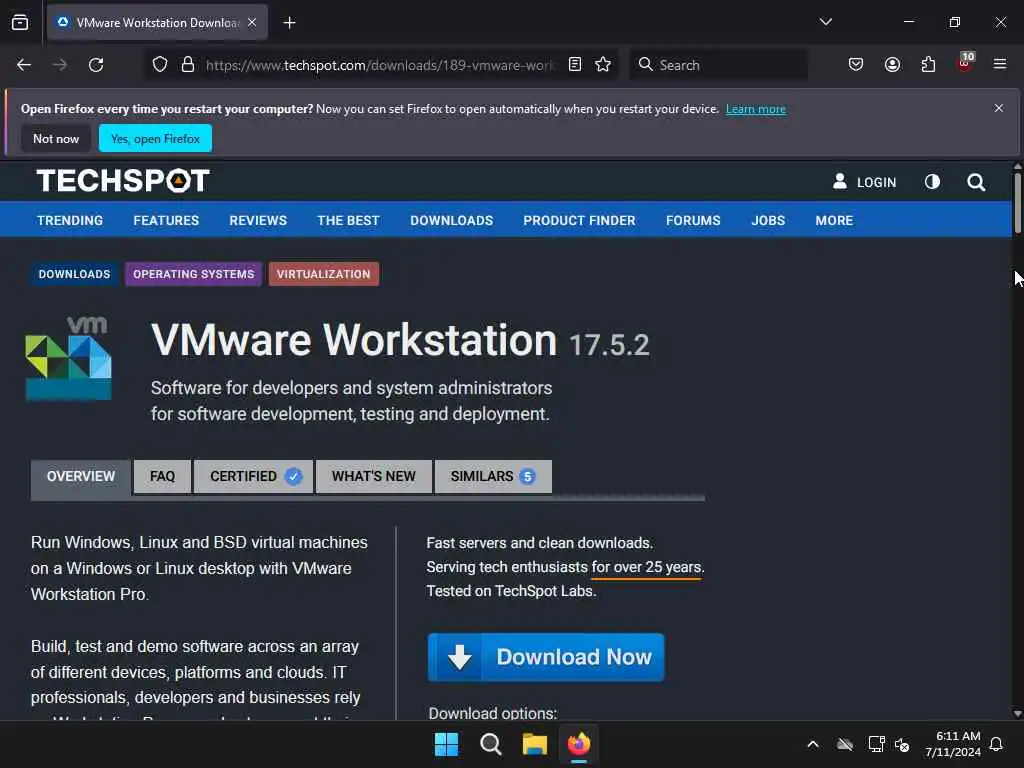Click Not now in Firefox prompt
1024x768 pixels.
pyautogui.click(x=56, y=138)
